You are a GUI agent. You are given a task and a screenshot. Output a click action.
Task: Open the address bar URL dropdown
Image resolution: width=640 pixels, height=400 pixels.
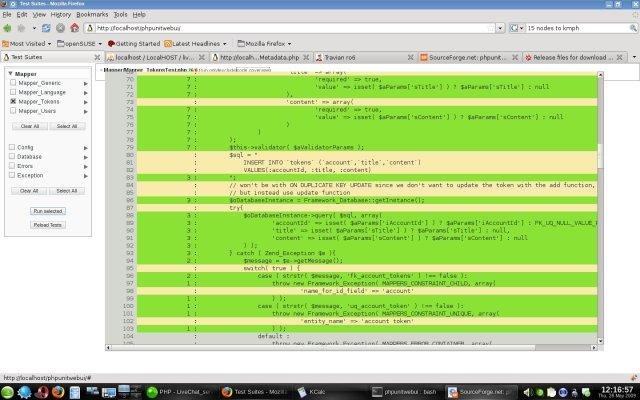(500, 28)
